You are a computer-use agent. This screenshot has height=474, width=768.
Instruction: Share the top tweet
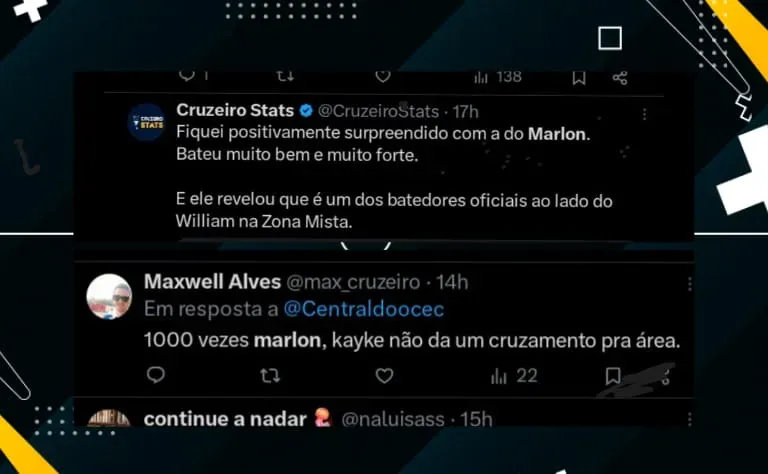click(620, 77)
